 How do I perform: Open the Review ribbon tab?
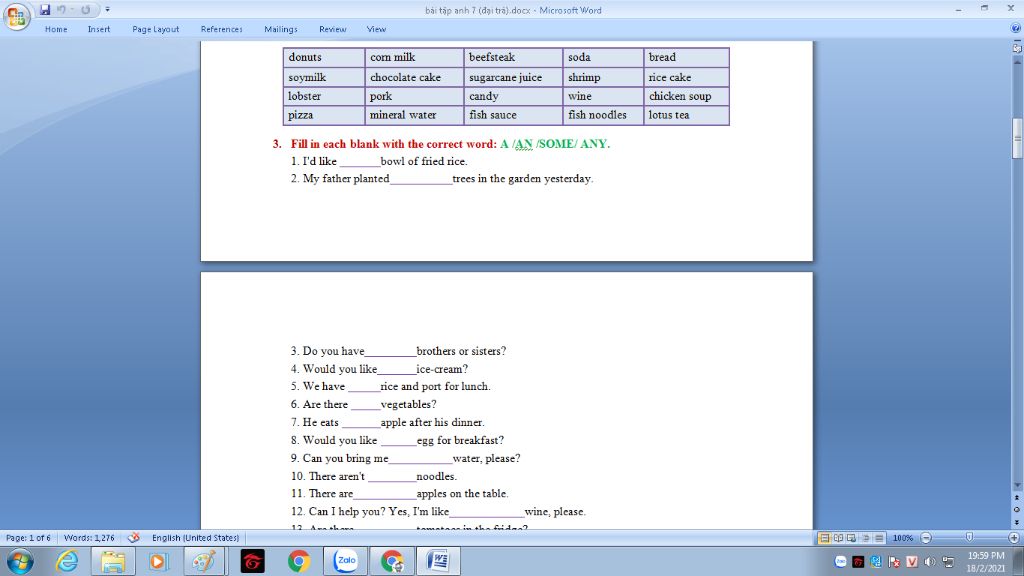click(332, 29)
